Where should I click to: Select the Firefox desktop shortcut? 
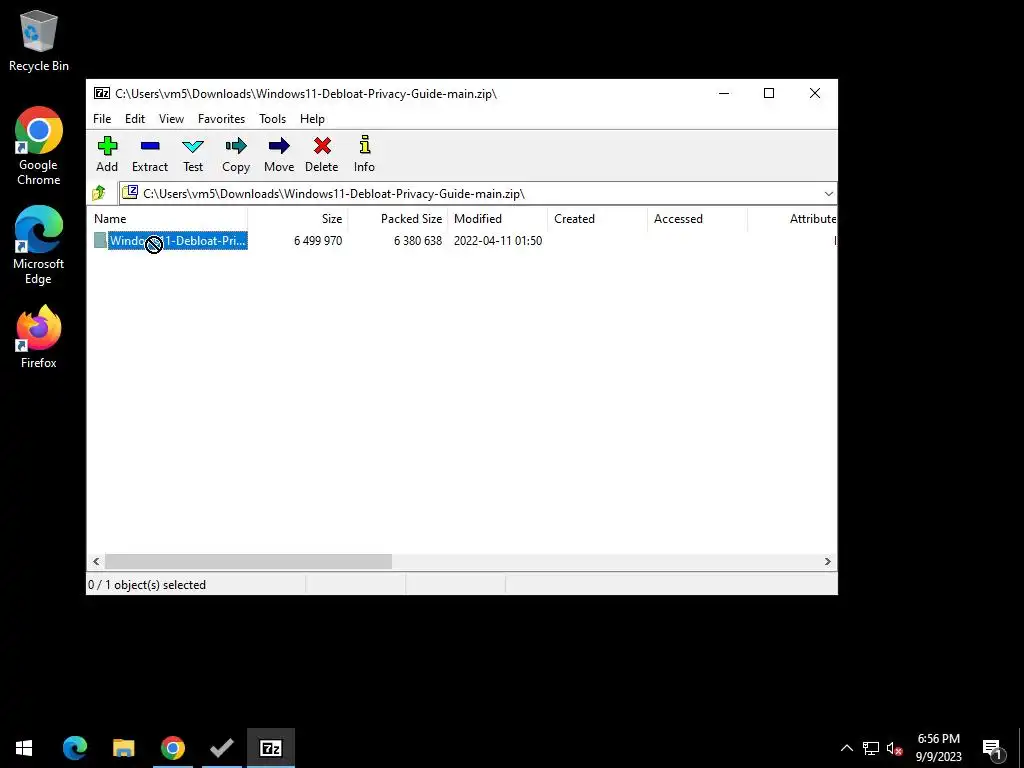pyautogui.click(x=39, y=338)
